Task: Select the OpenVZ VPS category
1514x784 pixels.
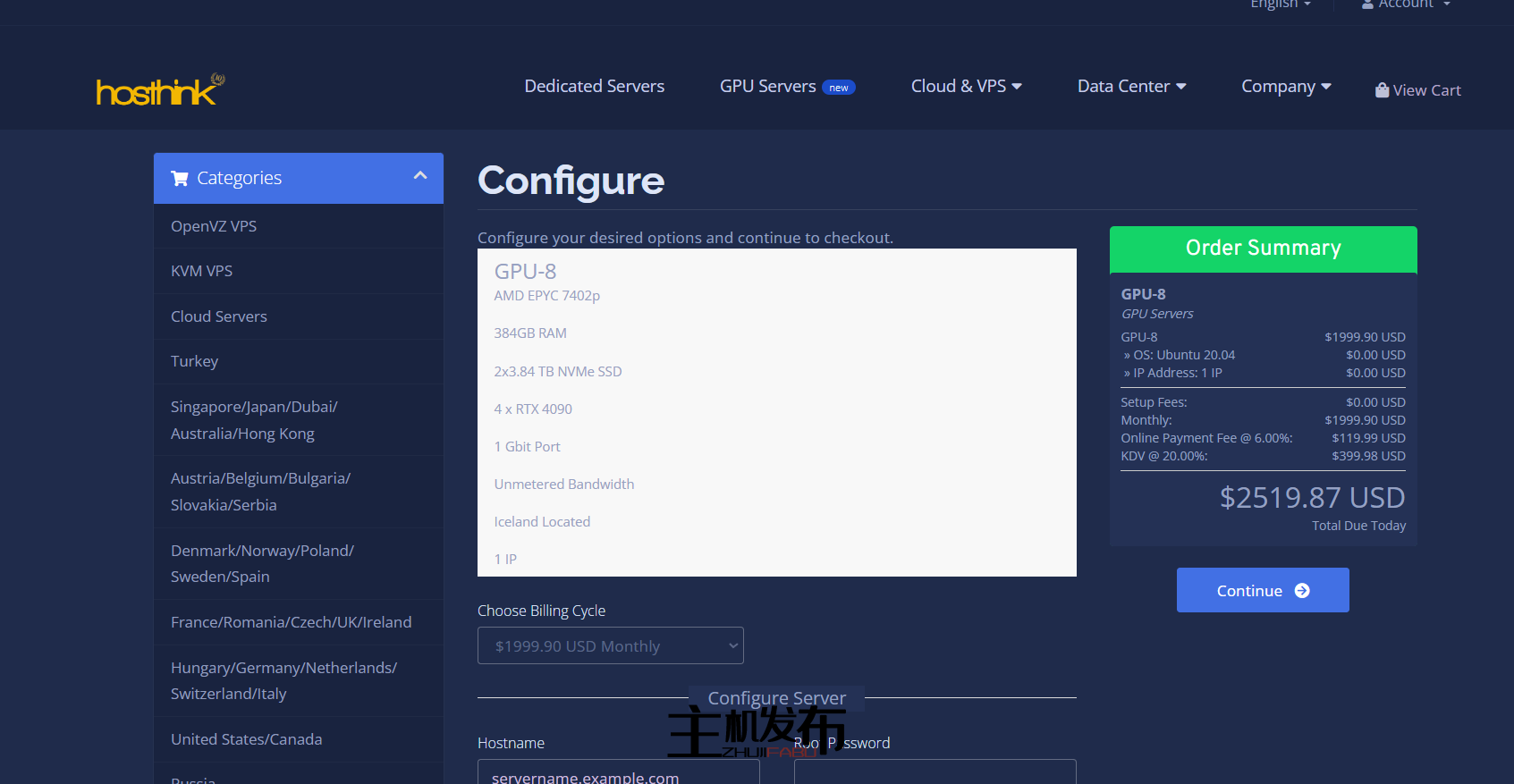Action: click(x=214, y=226)
